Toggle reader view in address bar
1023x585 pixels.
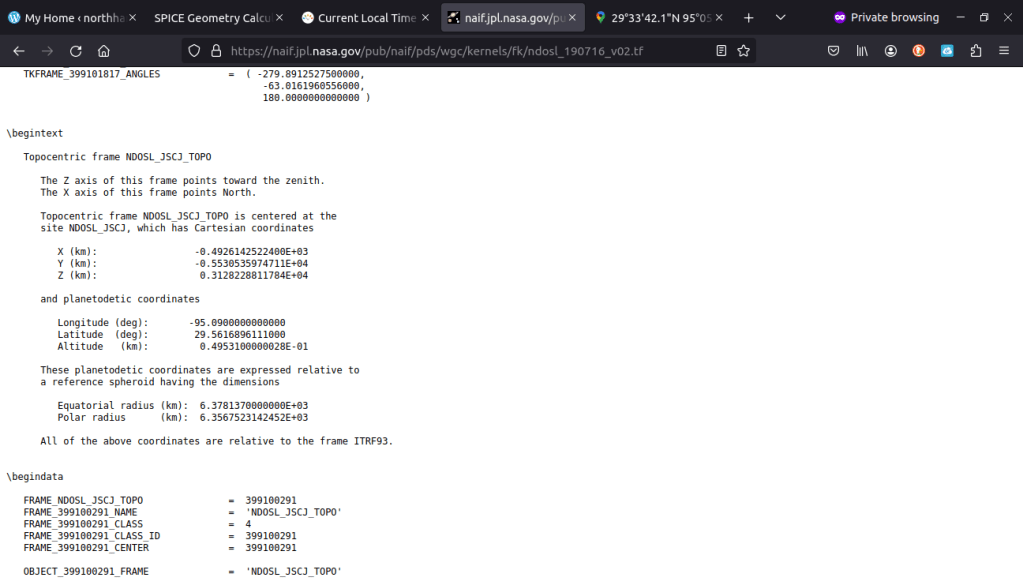click(721, 51)
